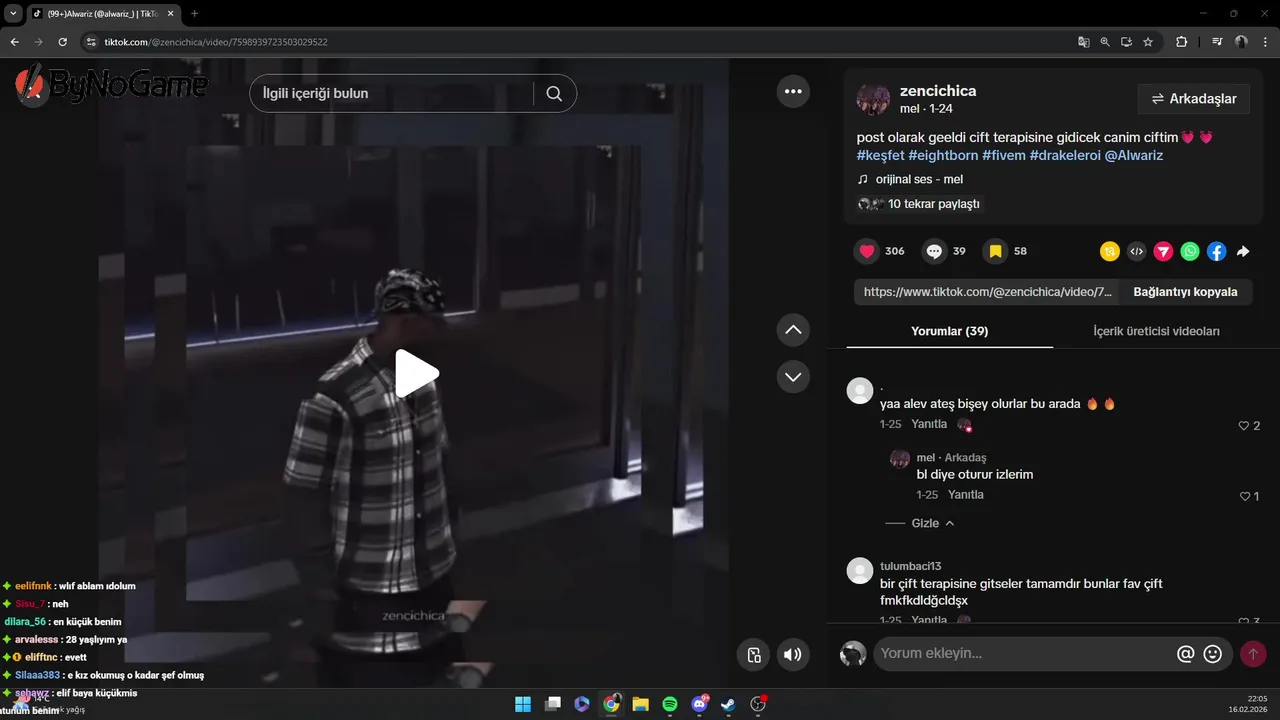Open the embed code icon
Image resolution: width=1280 pixels, height=720 pixels.
pos(1136,252)
